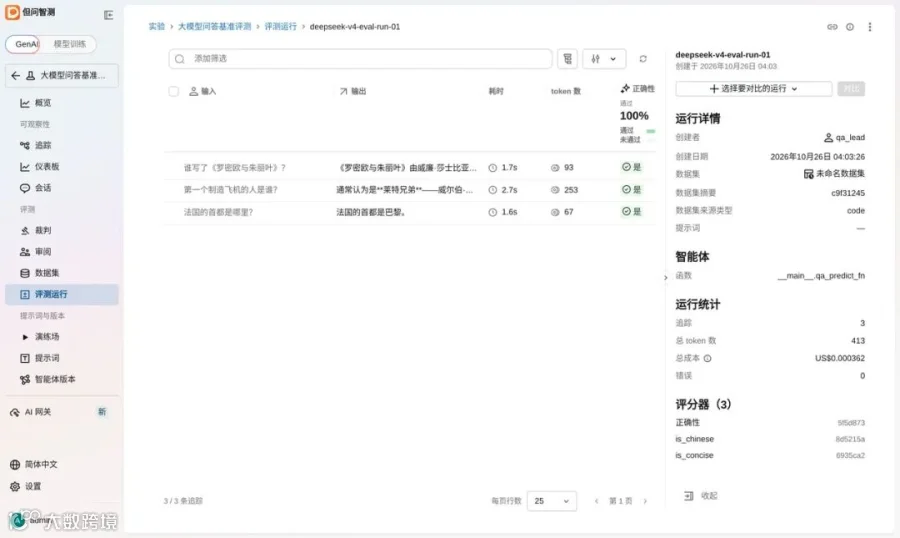900x538 pixels.
Task: Click the 评测运行 breadcrumb link
Action: click(x=281, y=26)
